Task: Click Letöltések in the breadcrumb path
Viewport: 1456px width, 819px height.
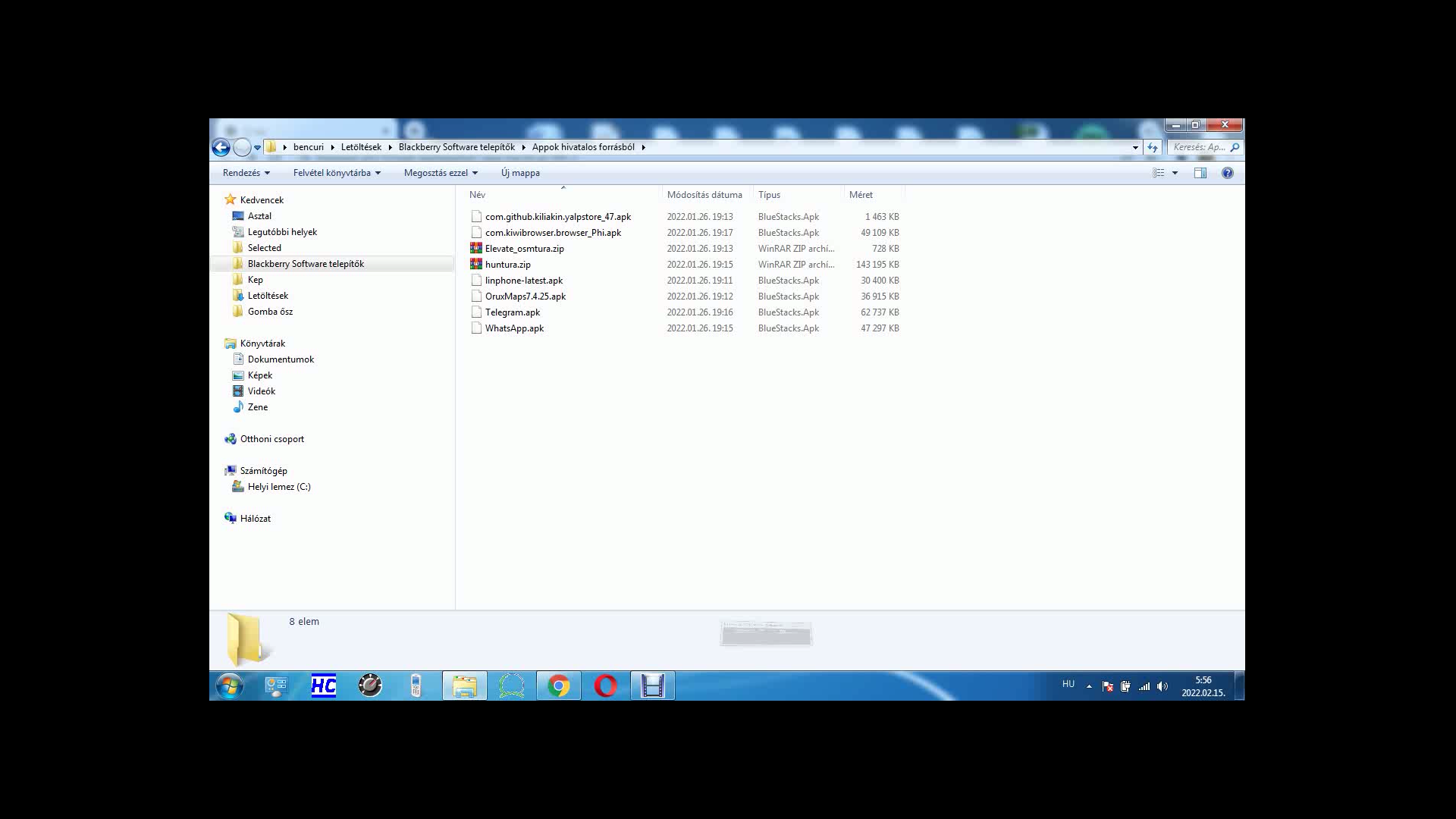Action: tap(361, 147)
